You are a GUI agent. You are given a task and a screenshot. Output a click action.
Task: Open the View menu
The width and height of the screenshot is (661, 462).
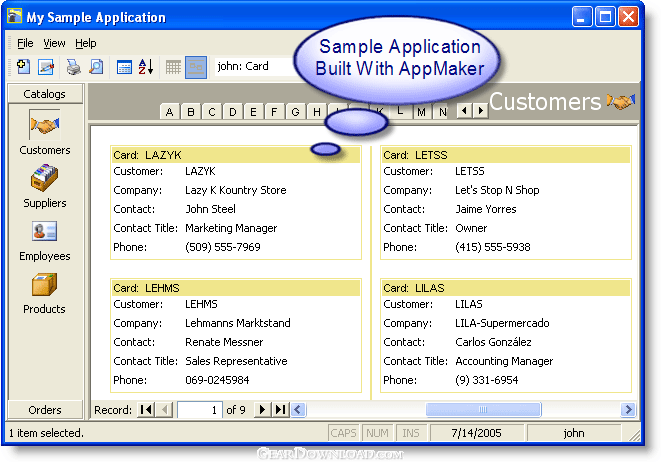coord(54,43)
